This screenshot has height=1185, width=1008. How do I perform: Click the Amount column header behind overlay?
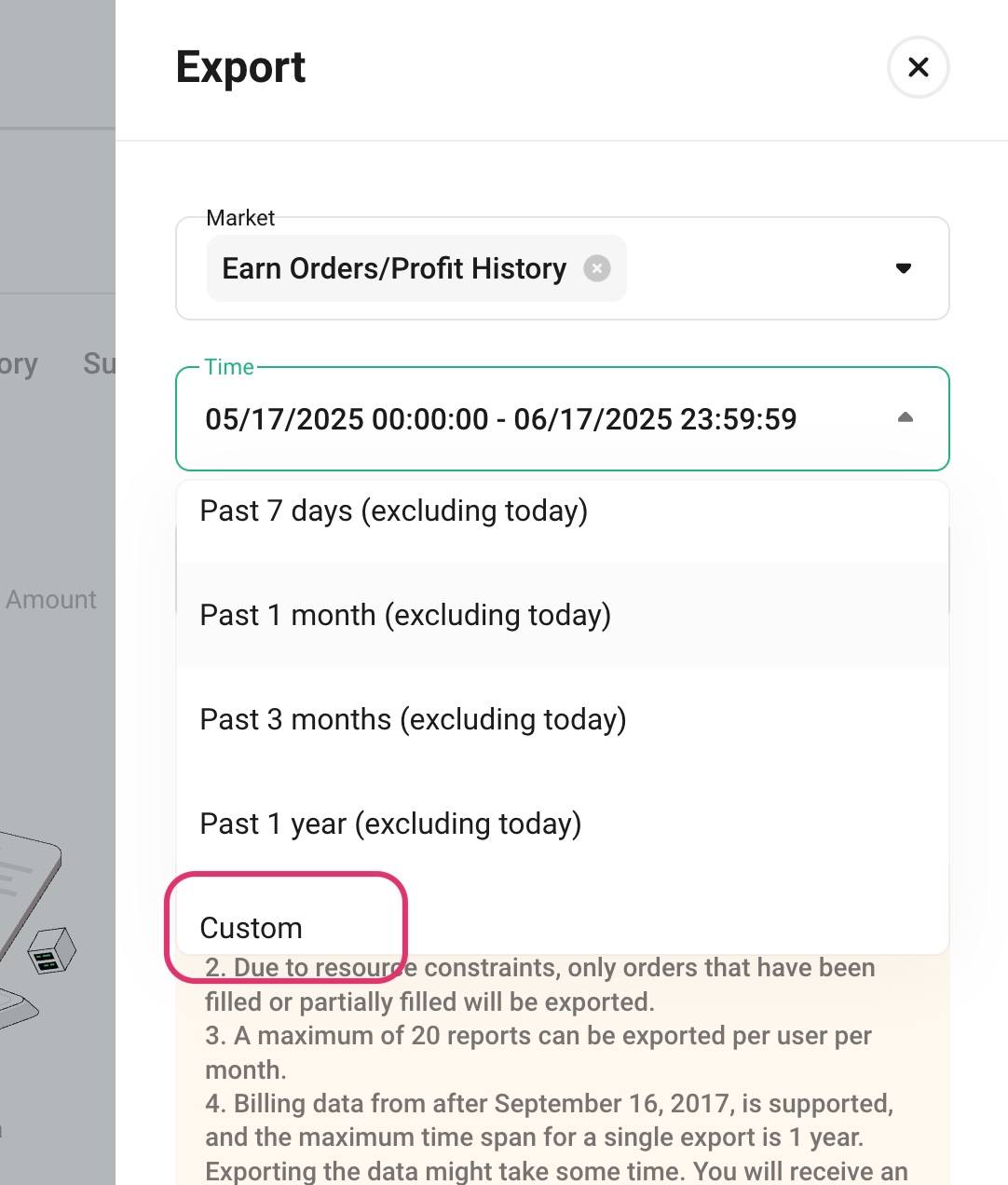pyautogui.click(x=50, y=599)
